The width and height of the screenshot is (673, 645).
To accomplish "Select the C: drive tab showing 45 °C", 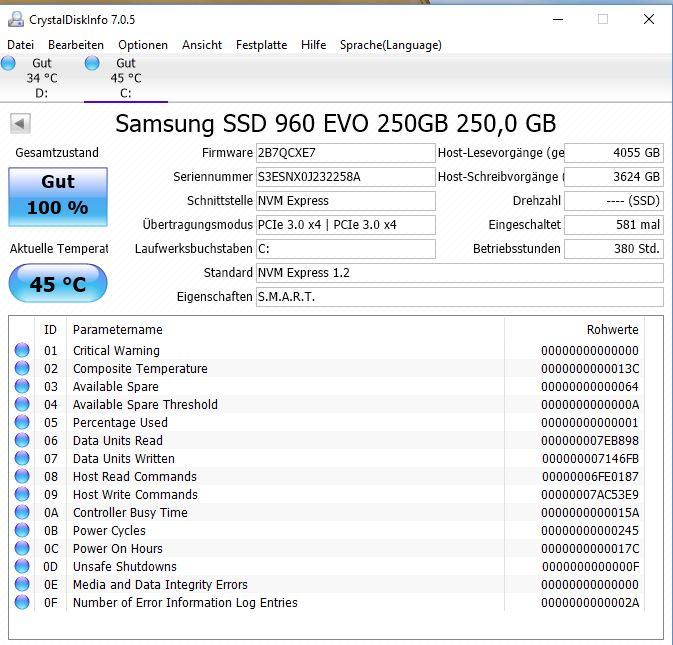I will tap(126, 78).
